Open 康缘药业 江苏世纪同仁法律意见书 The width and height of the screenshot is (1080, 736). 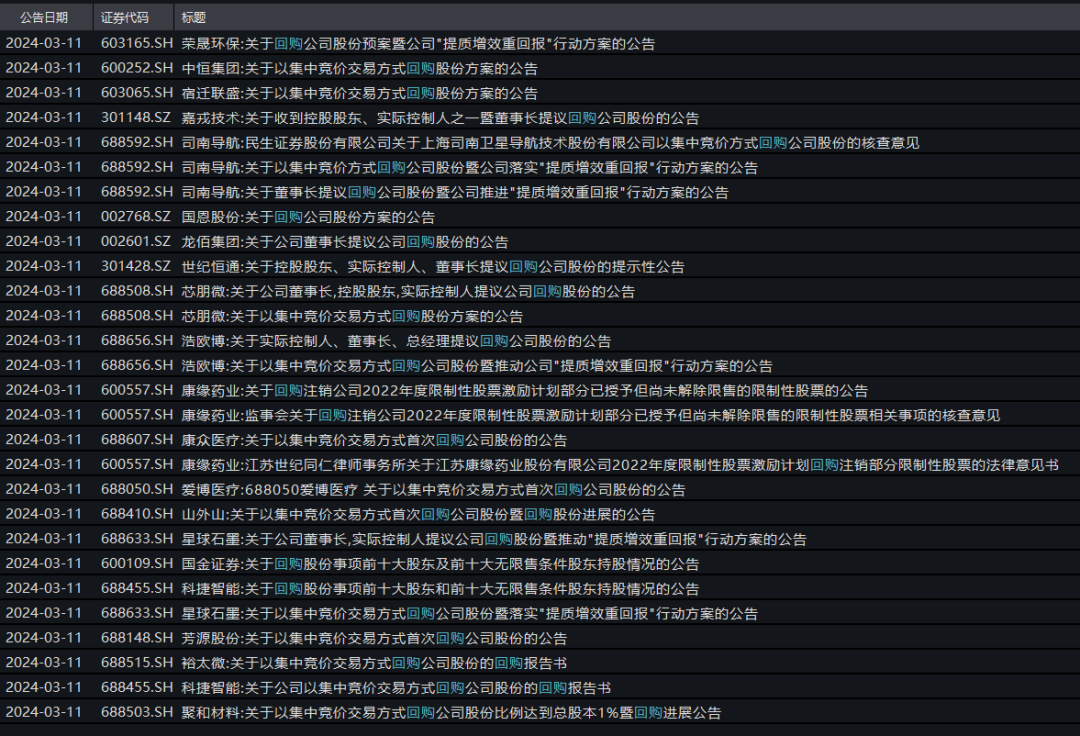(620, 465)
